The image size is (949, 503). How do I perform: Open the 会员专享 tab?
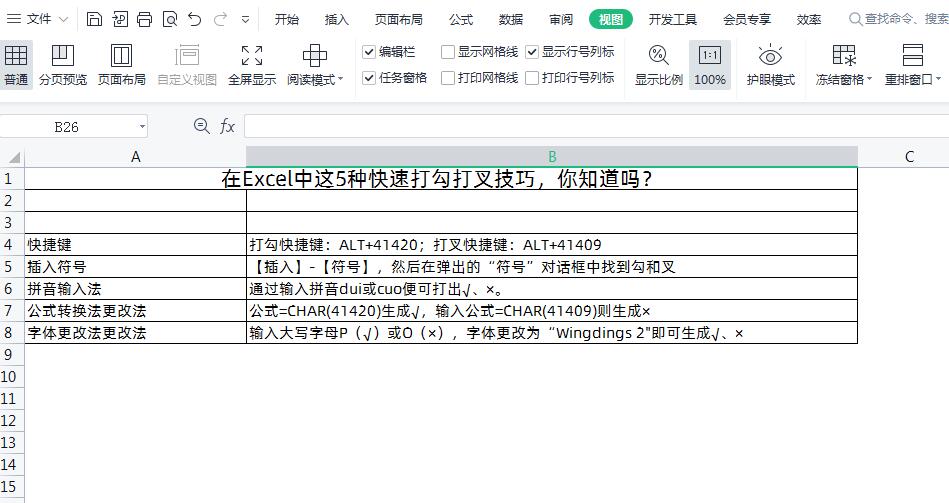click(x=747, y=19)
